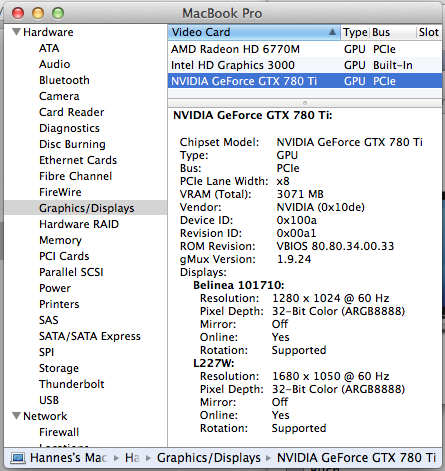Image resolution: width=445 pixels, height=471 pixels.
Task: Click NVIDIA GeForce GTX 780 Ti in path bar
Action: coord(356,458)
